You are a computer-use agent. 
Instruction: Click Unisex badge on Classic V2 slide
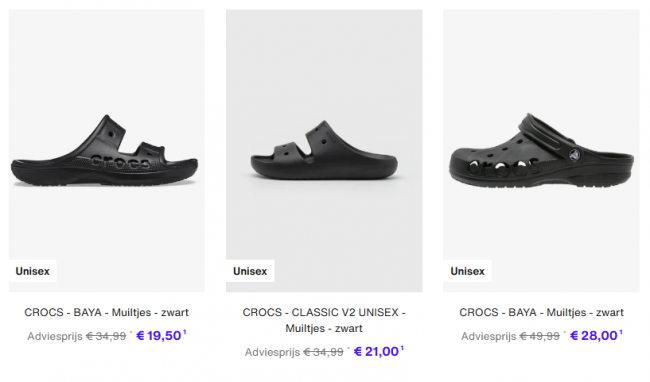250,271
